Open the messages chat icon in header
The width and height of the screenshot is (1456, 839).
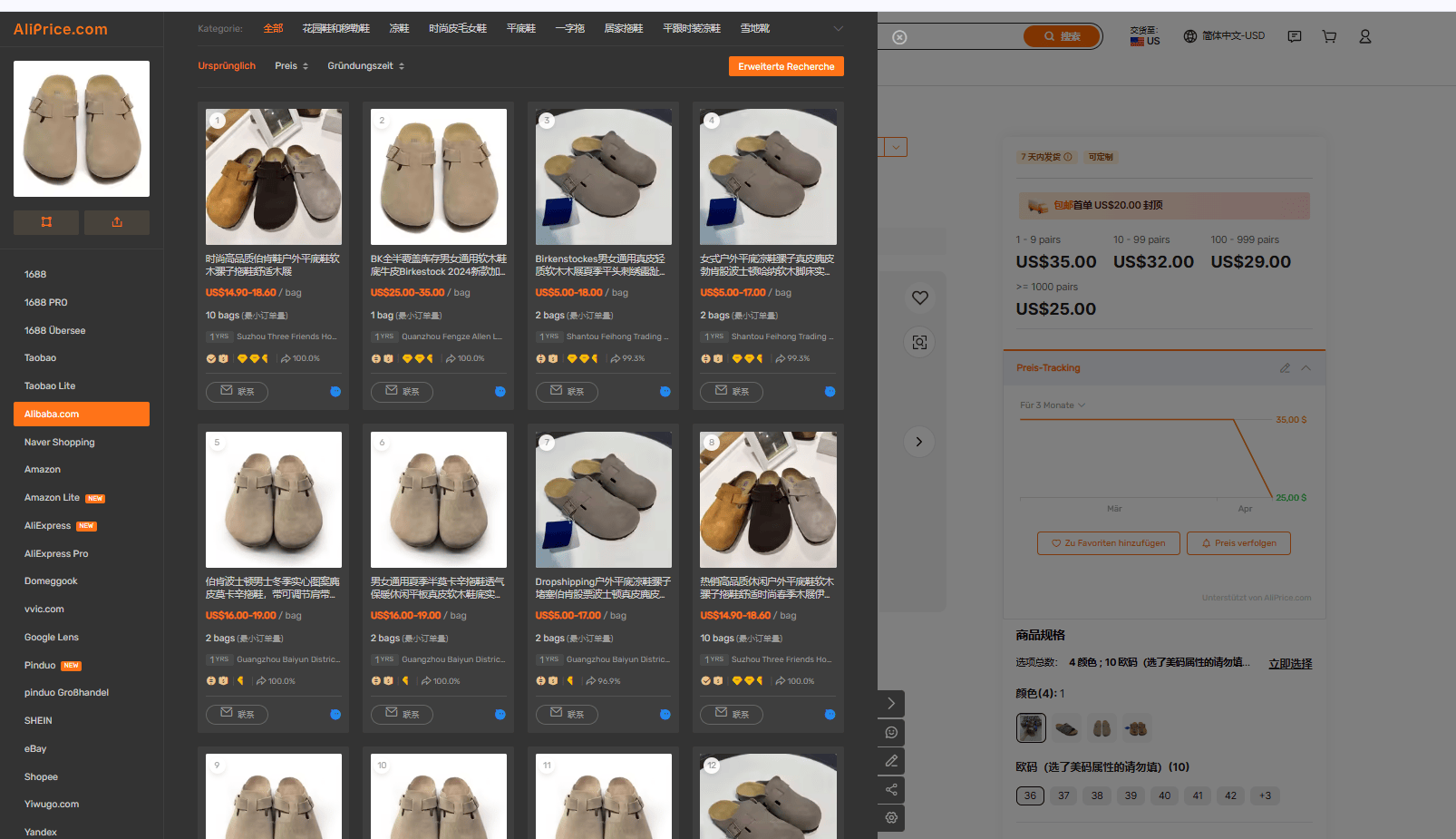click(1295, 37)
